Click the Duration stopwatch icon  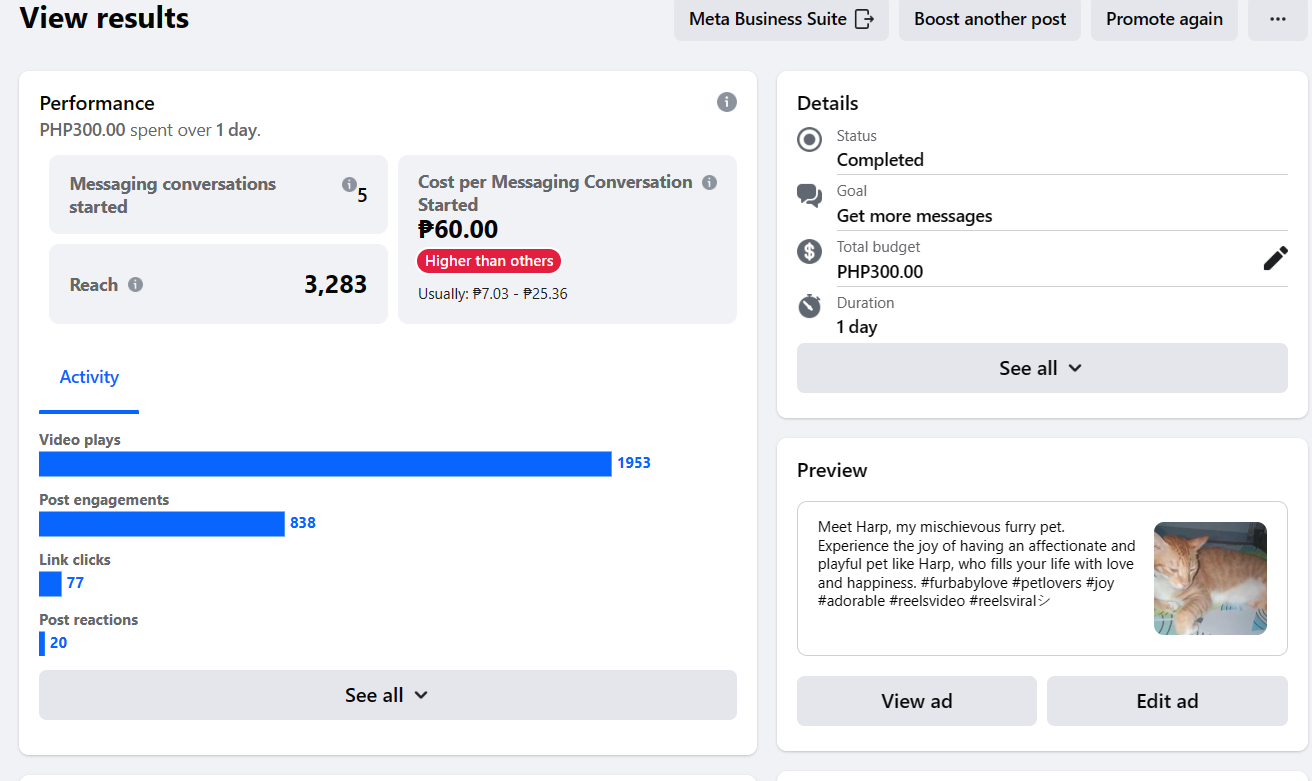(809, 307)
